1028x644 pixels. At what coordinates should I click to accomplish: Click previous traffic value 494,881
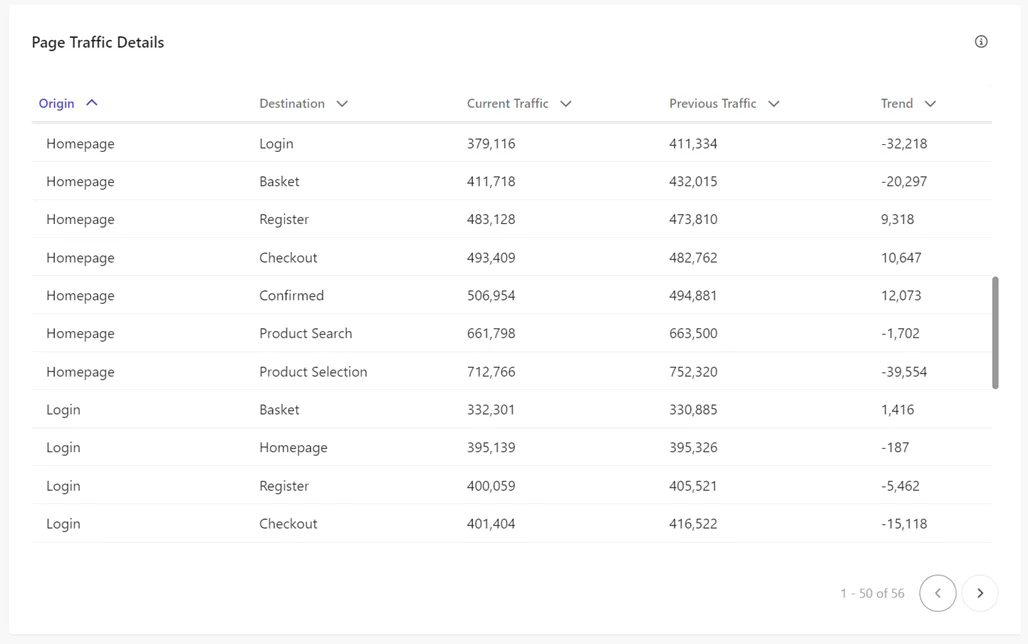[693, 296]
